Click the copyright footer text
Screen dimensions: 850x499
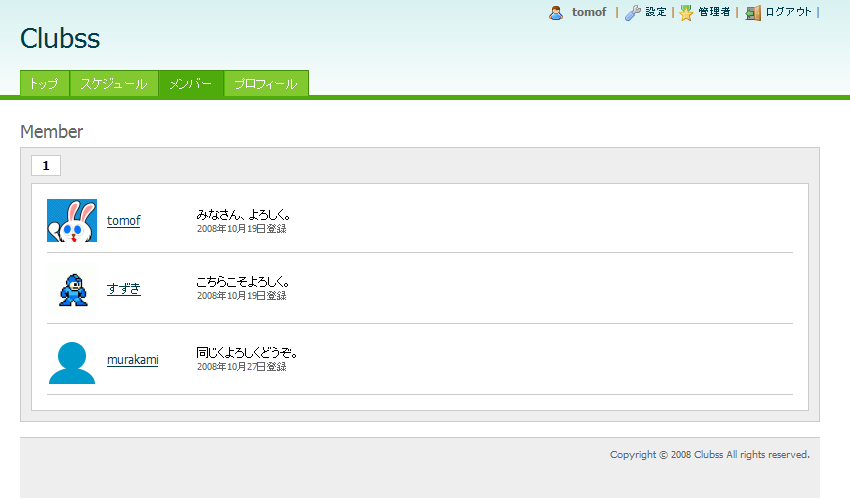click(x=710, y=455)
